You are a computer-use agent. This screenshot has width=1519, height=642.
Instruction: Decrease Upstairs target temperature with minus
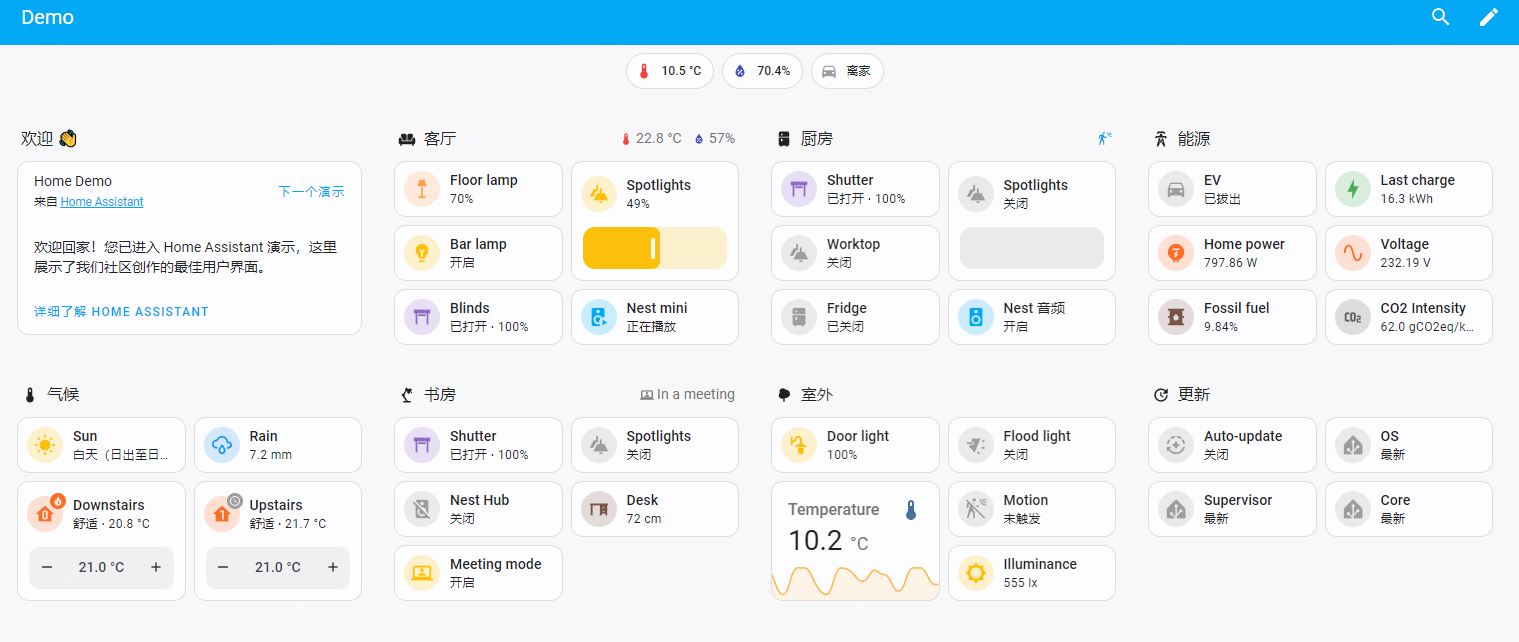223,567
